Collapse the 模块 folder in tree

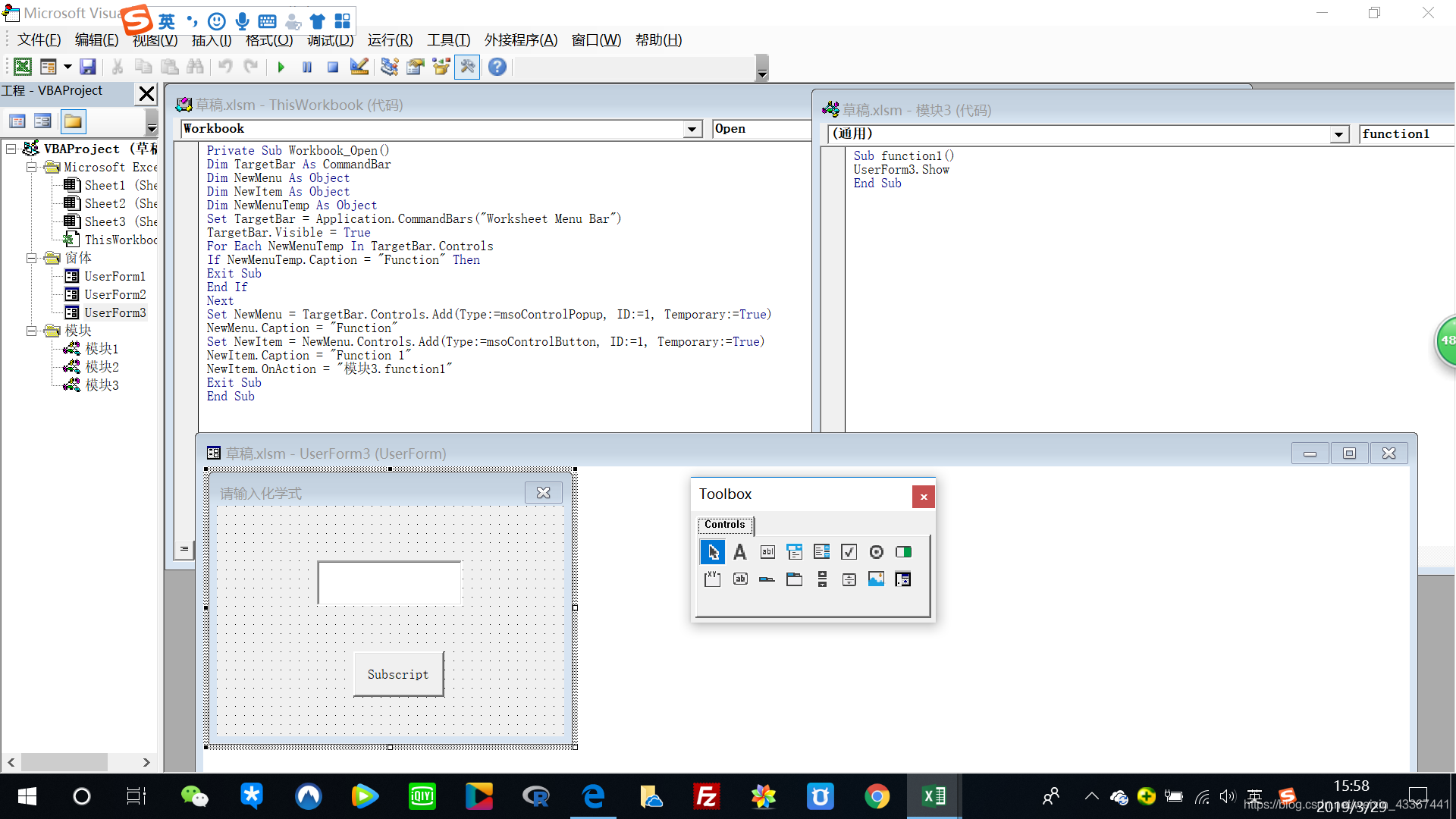coord(32,331)
